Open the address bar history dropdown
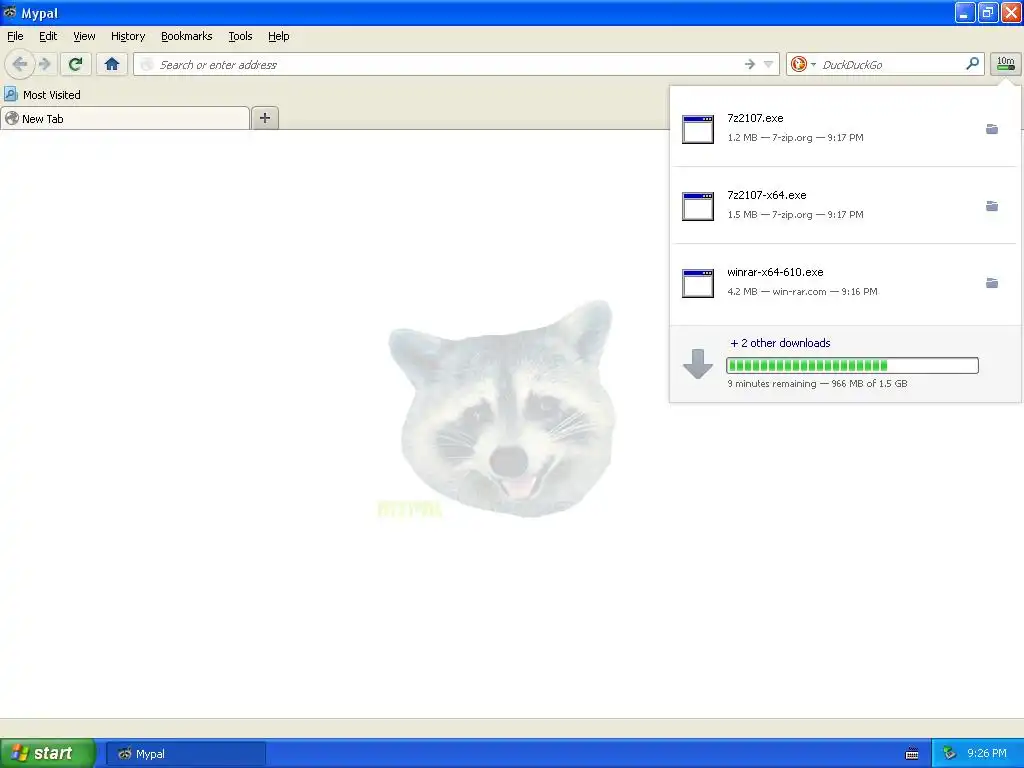 [x=769, y=64]
